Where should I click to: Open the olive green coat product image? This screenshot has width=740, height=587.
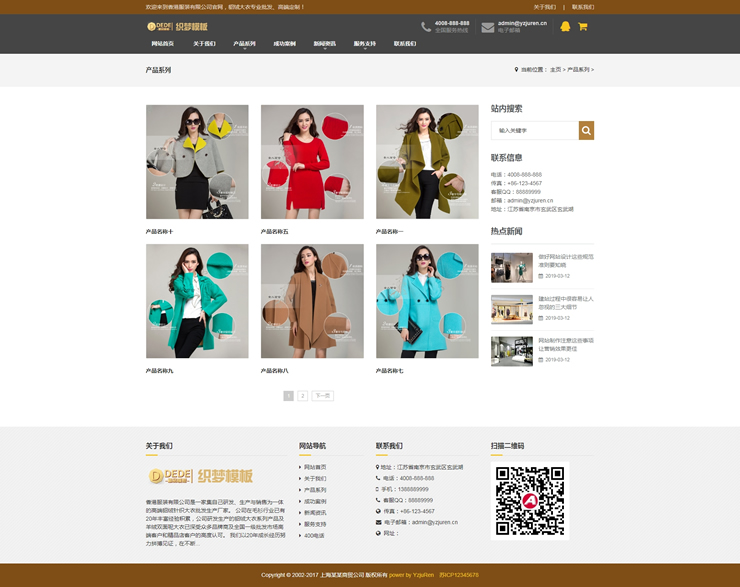coord(413,162)
